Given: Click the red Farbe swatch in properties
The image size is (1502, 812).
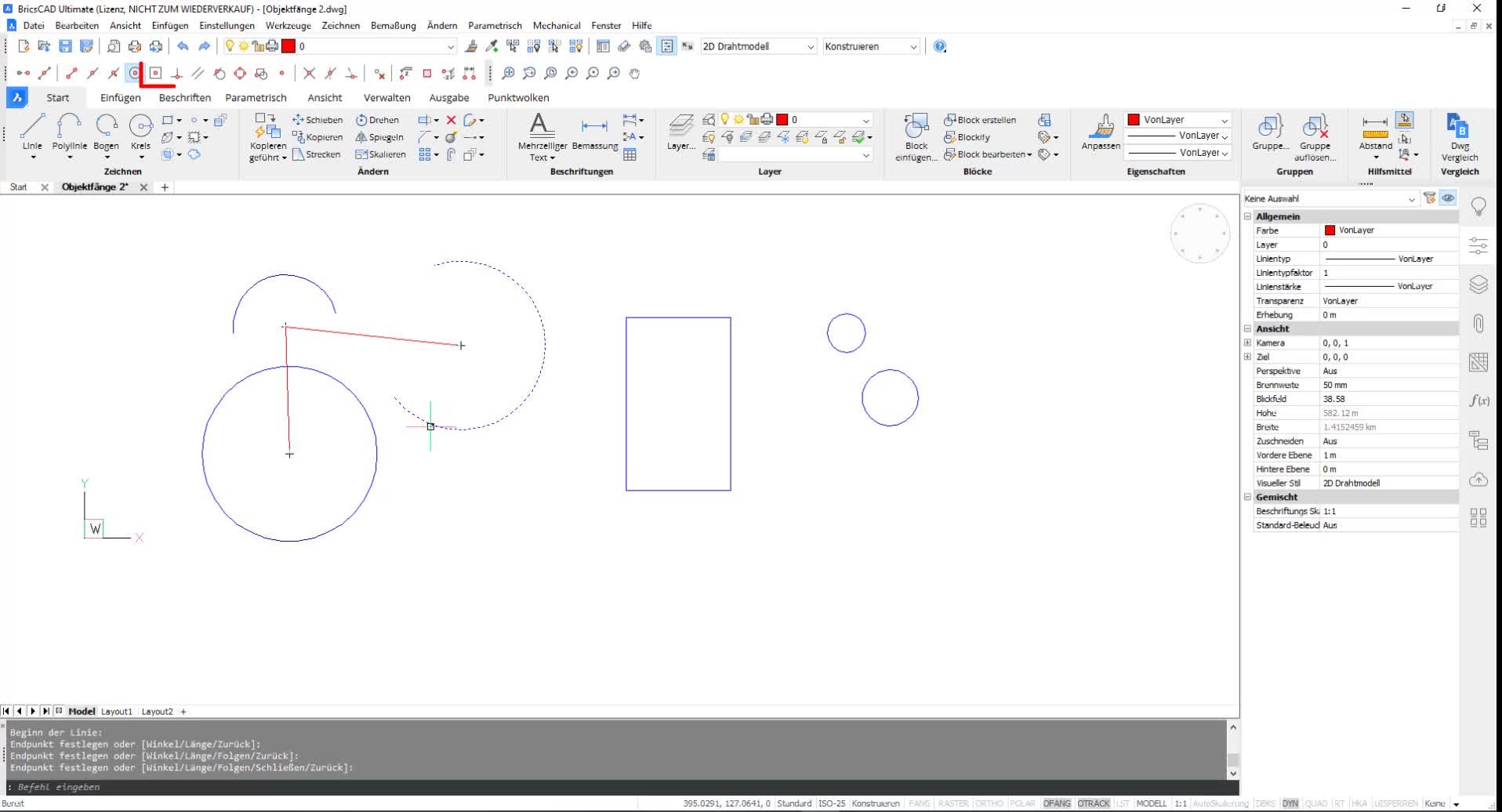Looking at the screenshot, I should (x=1330, y=230).
